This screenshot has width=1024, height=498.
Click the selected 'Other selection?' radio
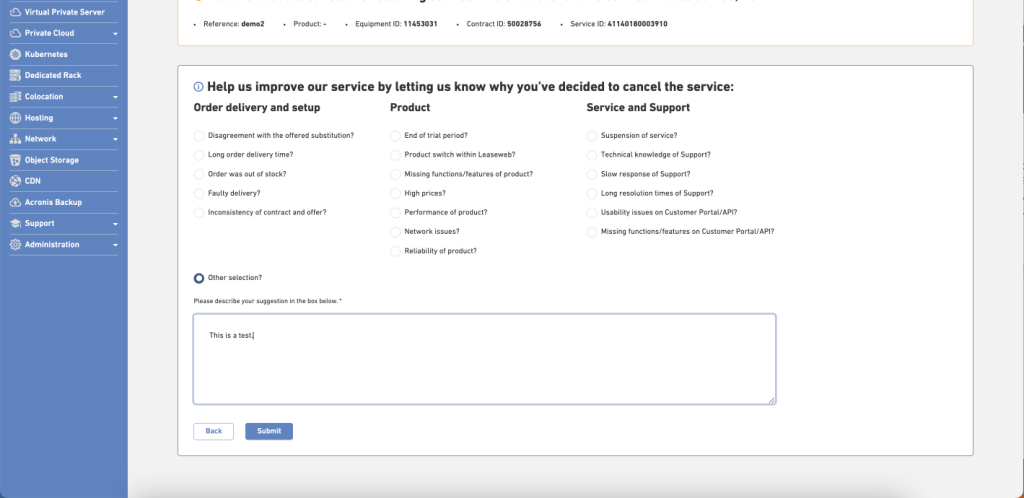[199, 278]
